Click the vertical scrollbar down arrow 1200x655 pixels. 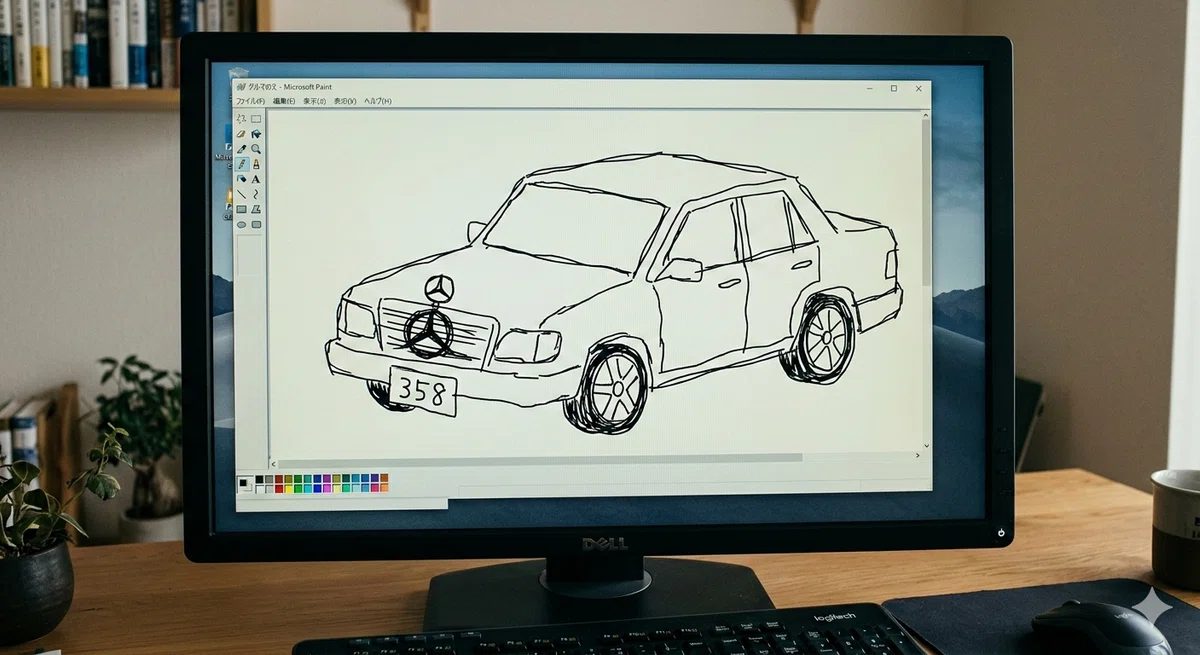click(927, 446)
